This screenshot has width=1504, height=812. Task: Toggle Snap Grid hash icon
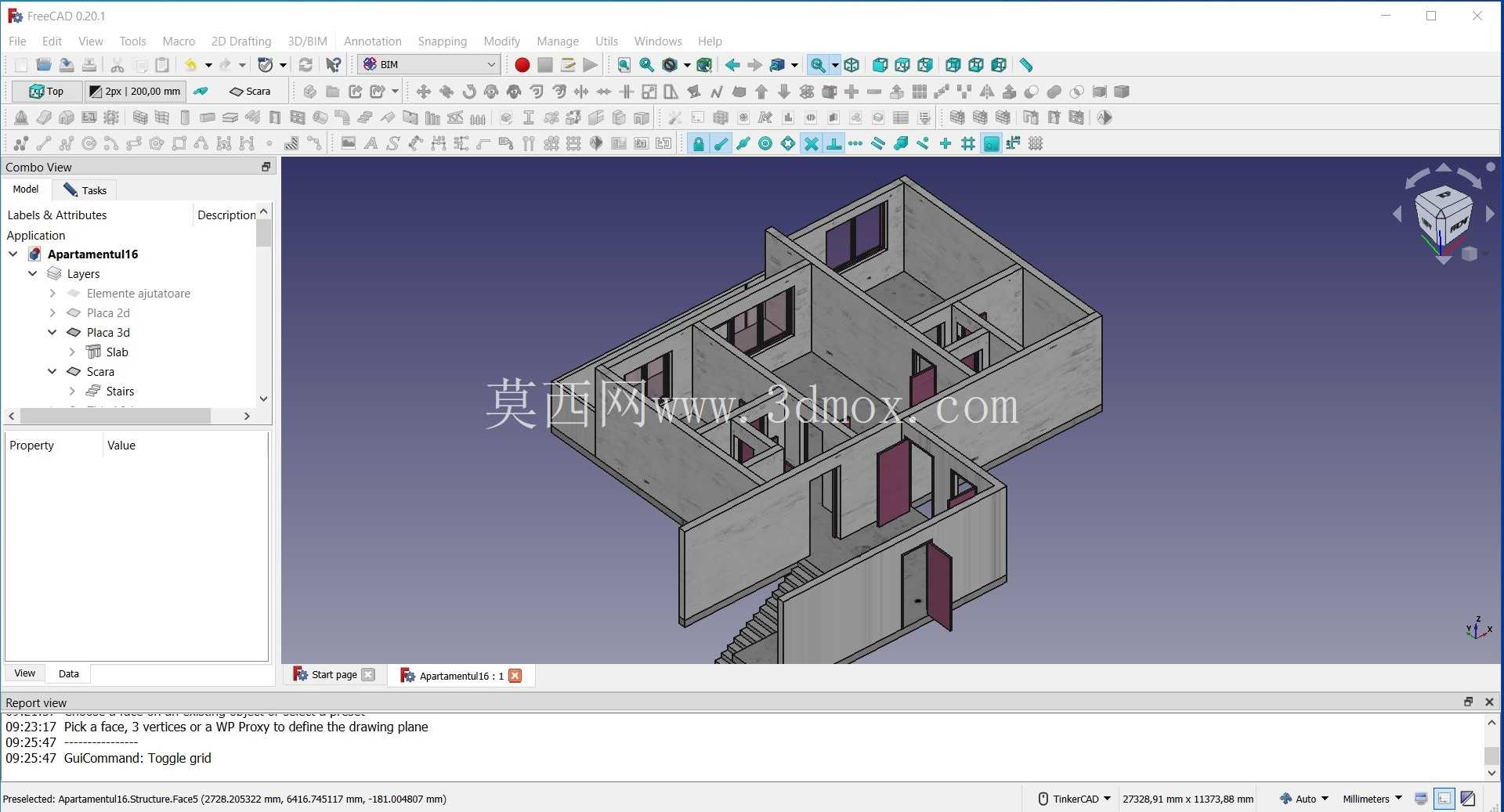[x=969, y=143]
